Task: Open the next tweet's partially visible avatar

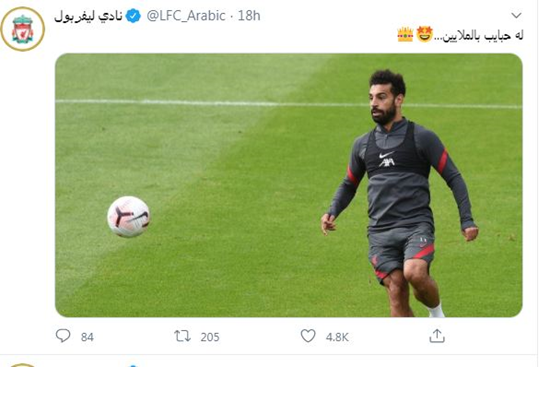Action: [22, 365]
